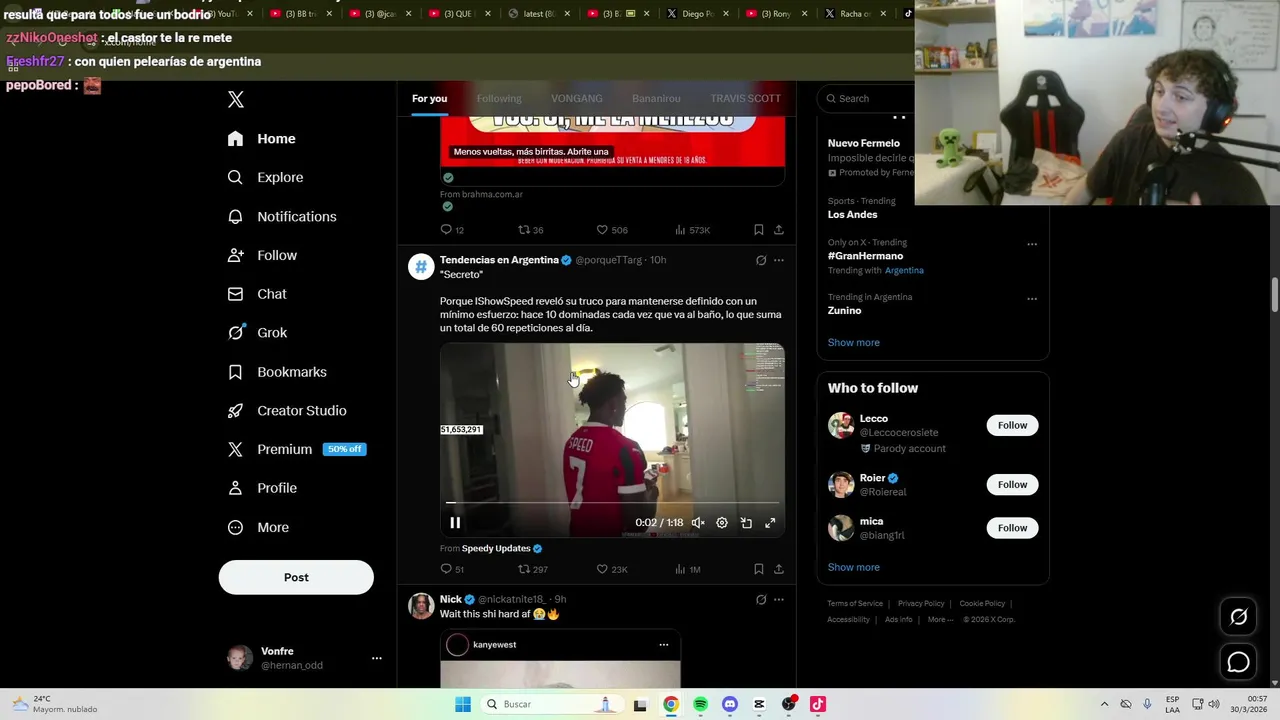The image size is (1280, 720).
Task: Pause the IShowSpeed video
Action: coord(455,523)
